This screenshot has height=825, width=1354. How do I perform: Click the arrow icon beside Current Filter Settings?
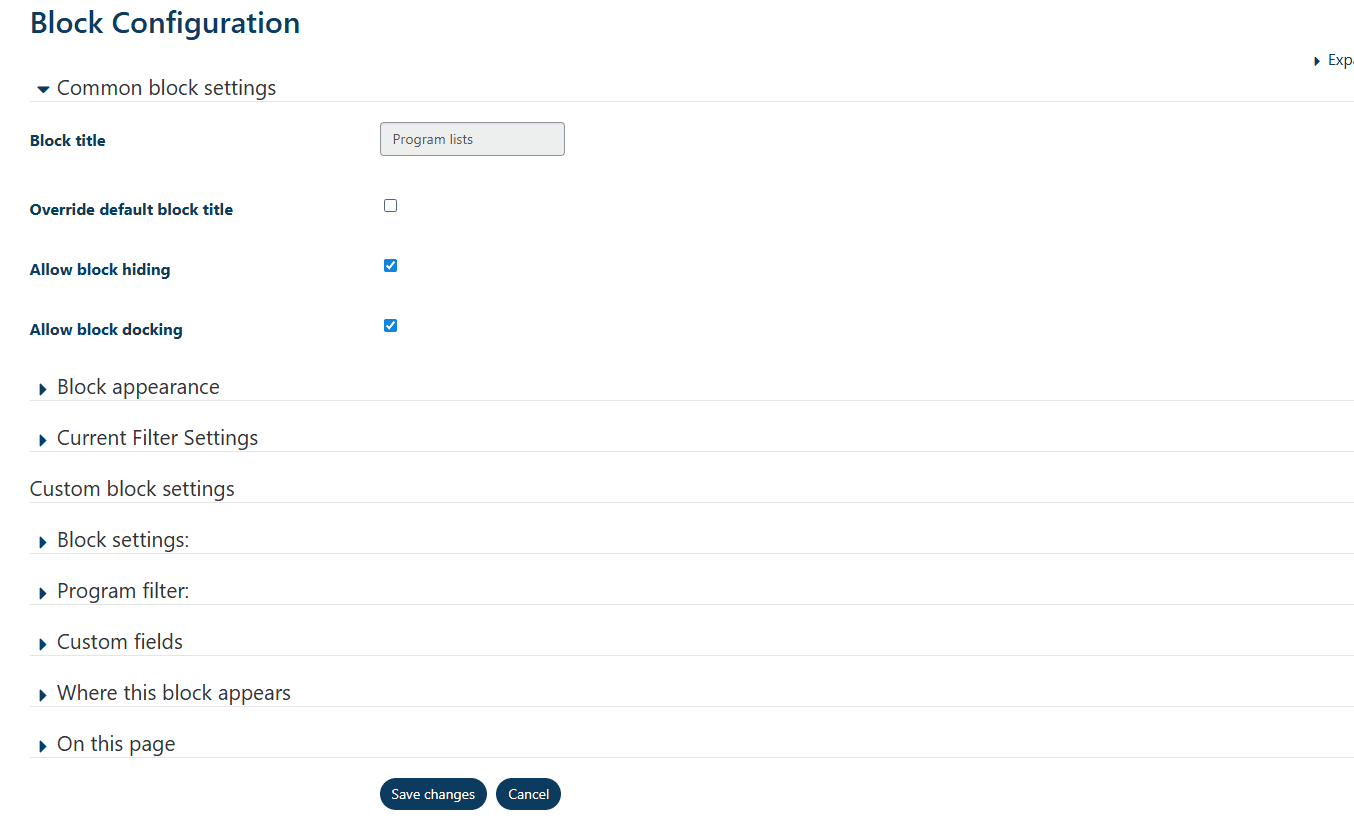point(42,440)
